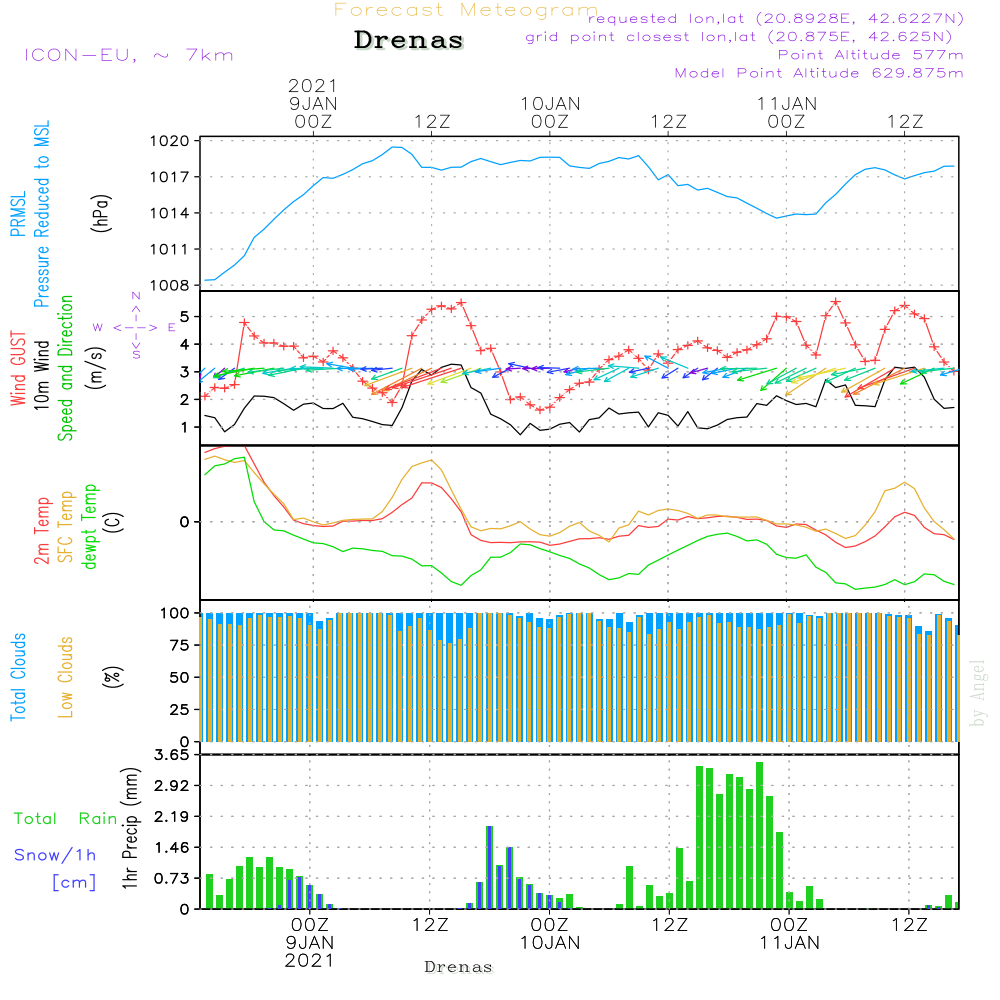Click the '(hPa)' unit label
Viewport: 1000px width, 1000px height.
click(x=101, y=213)
